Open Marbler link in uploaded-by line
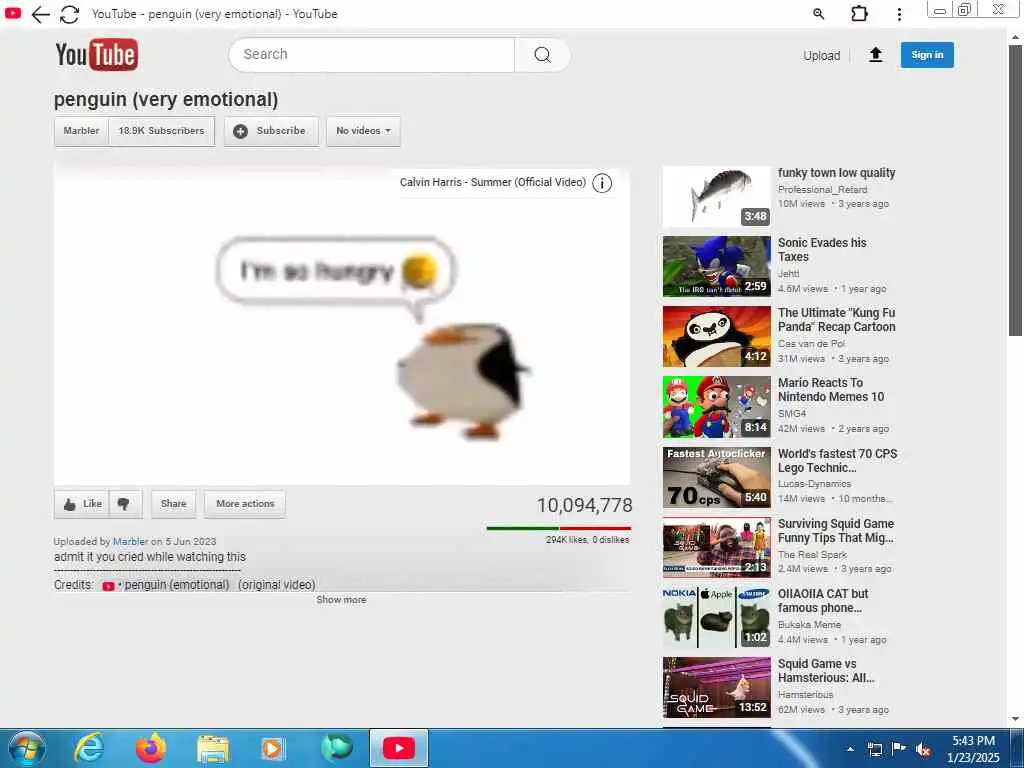1024x768 pixels. click(131, 541)
